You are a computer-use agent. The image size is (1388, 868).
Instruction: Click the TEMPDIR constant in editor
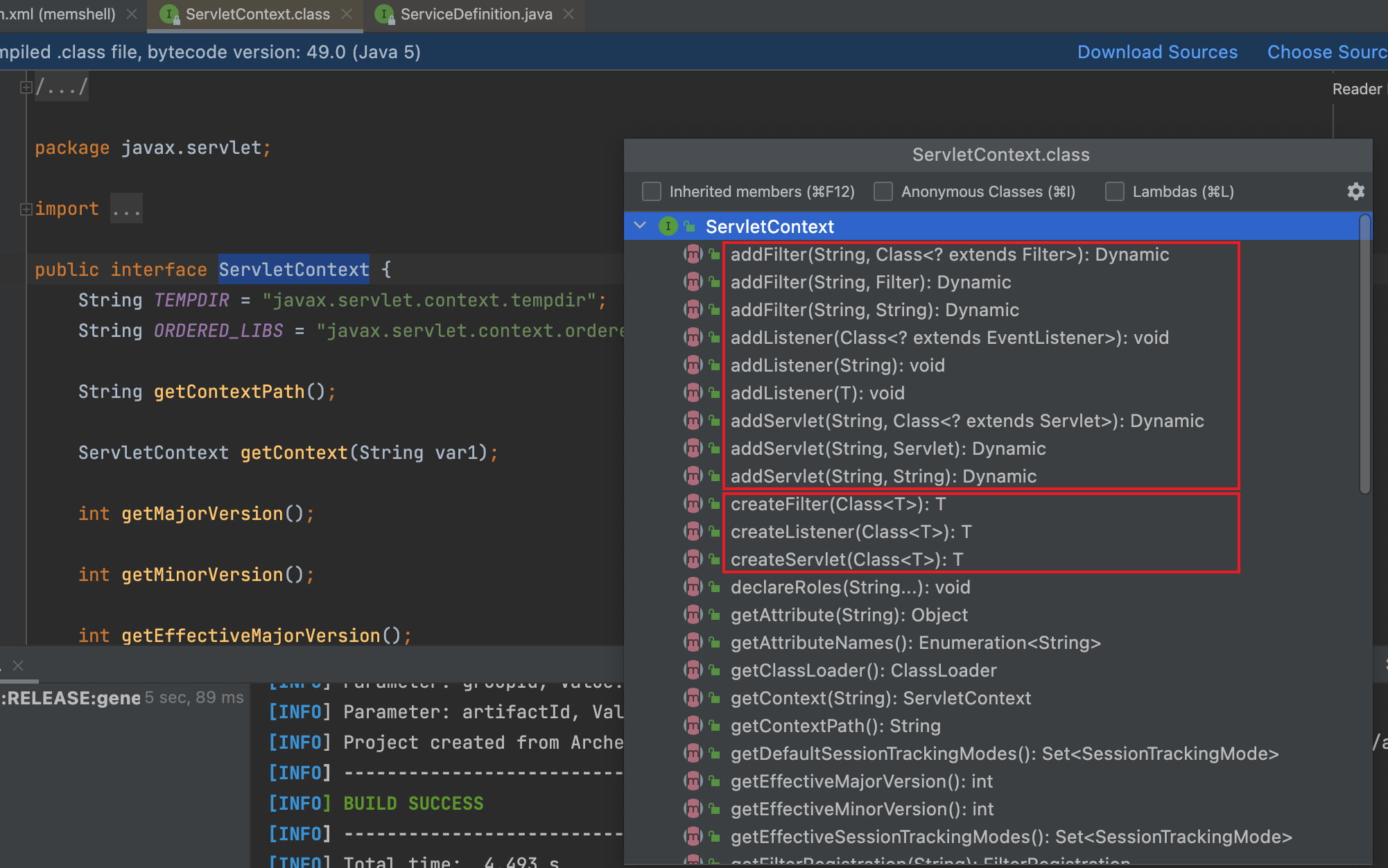click(191, 300)
